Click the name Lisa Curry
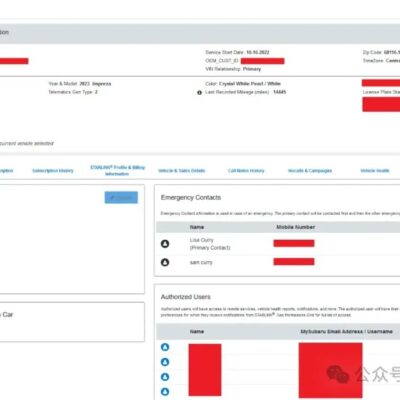Image resolution: width=400 pixels, height=400 pixels. [201, 240]
